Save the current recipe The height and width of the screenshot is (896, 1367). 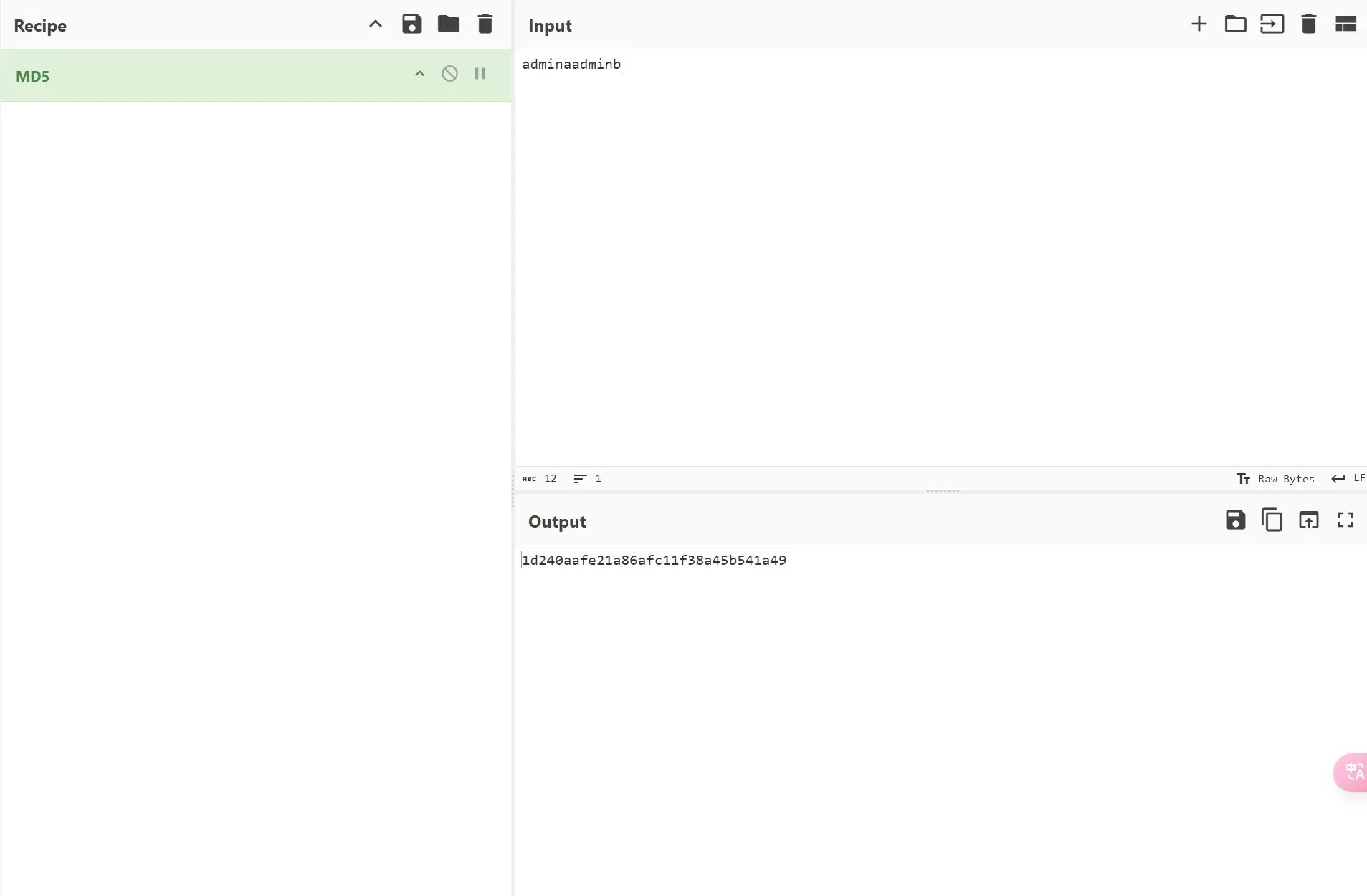coord(411,24)
